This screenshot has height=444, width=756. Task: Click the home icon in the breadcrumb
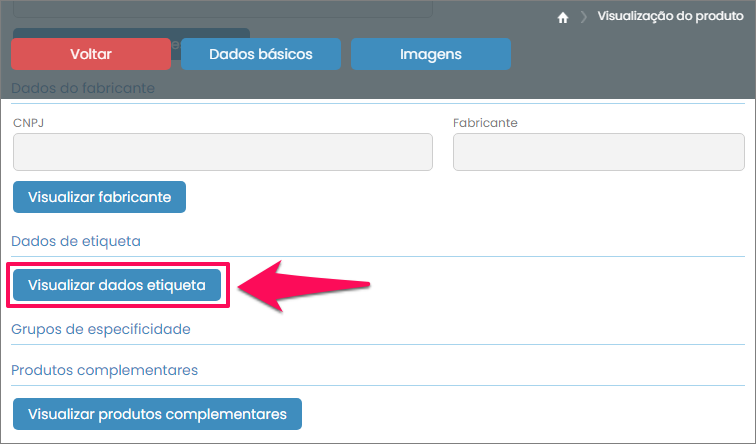[x=564, y=17]
